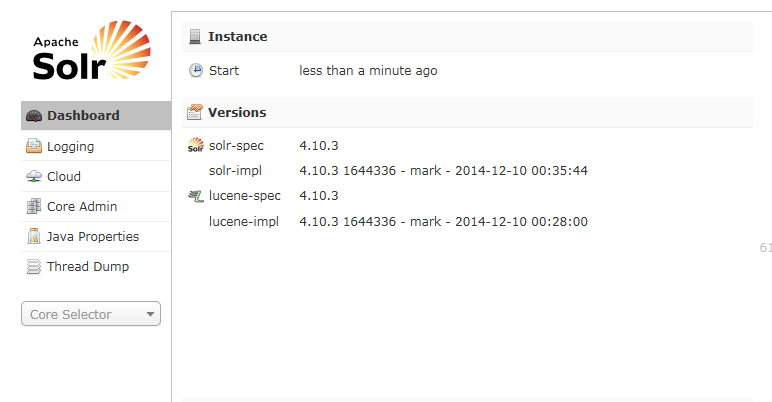This screenshot has height=402, width=772.
Task: Open the Thread Dump page
Action: (88, 267)
